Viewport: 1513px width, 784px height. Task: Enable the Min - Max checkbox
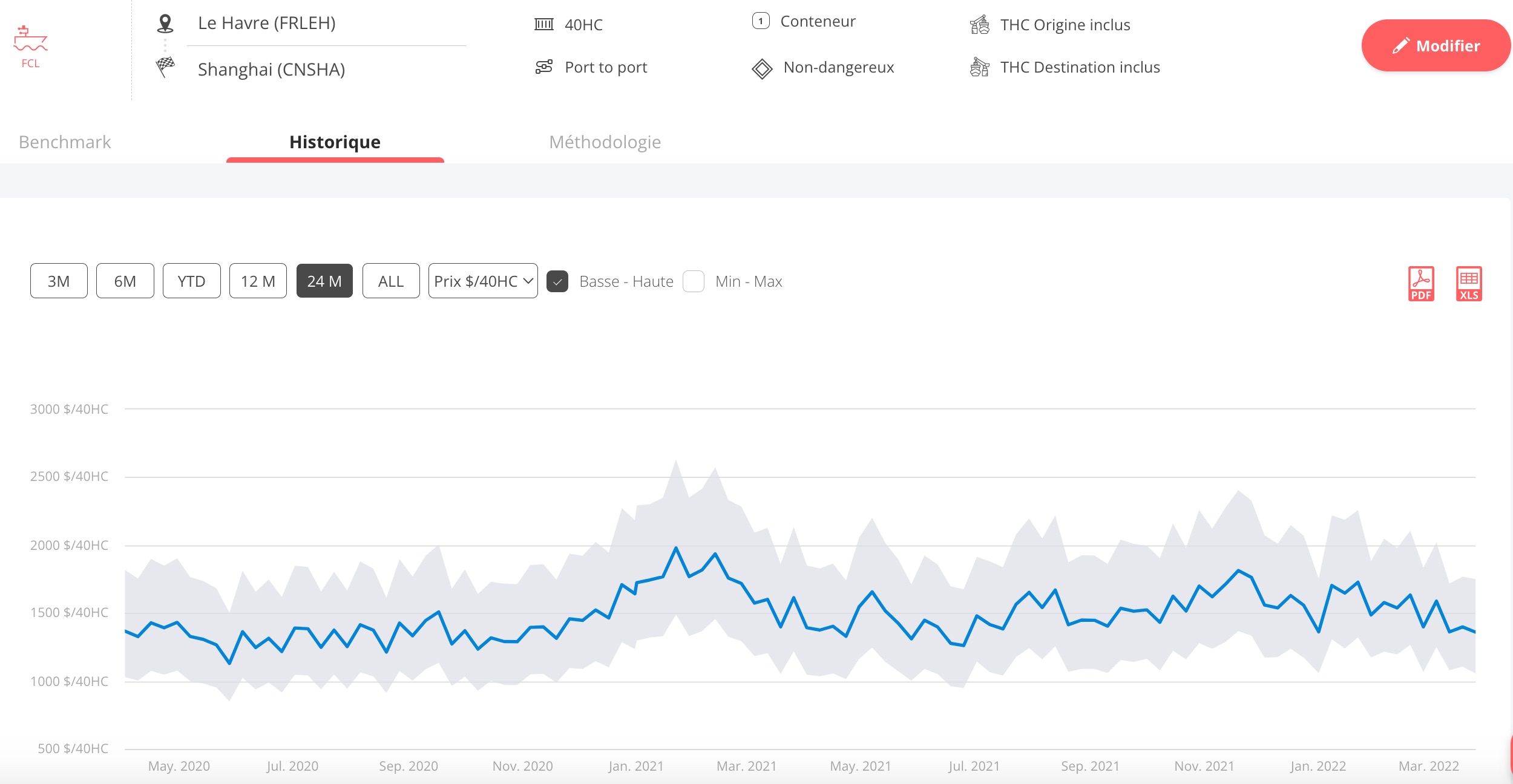(x=694, y=281)
